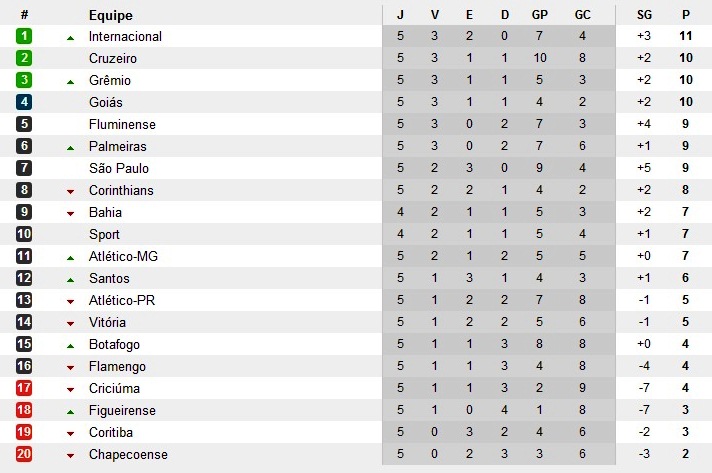
Task: Click the Atlético-MG team name
Action: point(124,256)
